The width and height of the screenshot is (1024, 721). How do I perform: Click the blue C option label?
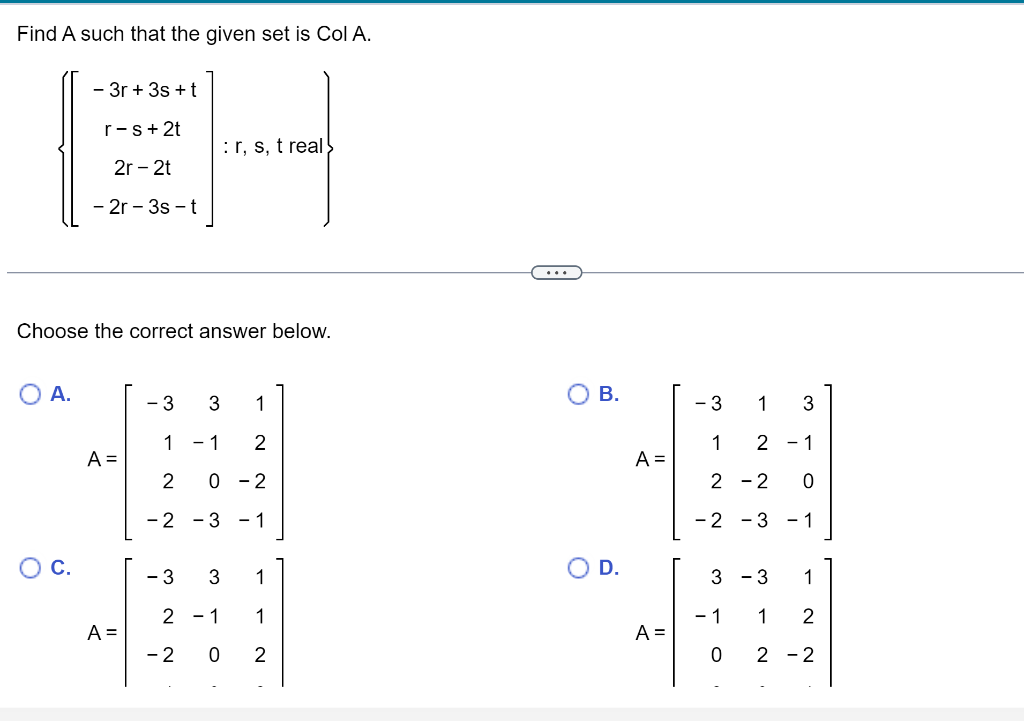(x=60, y=568)
